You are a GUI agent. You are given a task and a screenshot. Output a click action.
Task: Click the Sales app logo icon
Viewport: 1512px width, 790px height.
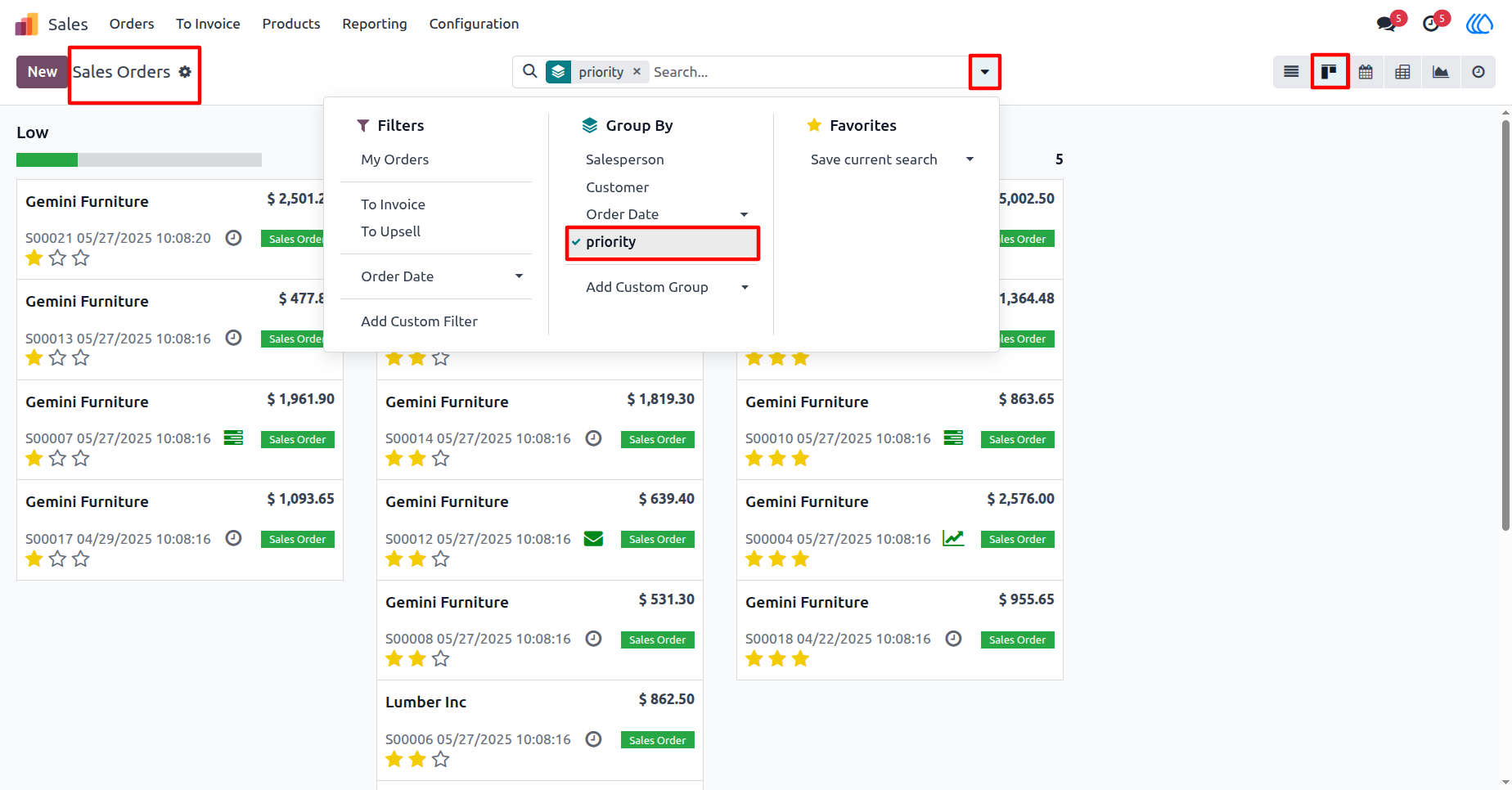pyautogui.click(x=27, y=24)
